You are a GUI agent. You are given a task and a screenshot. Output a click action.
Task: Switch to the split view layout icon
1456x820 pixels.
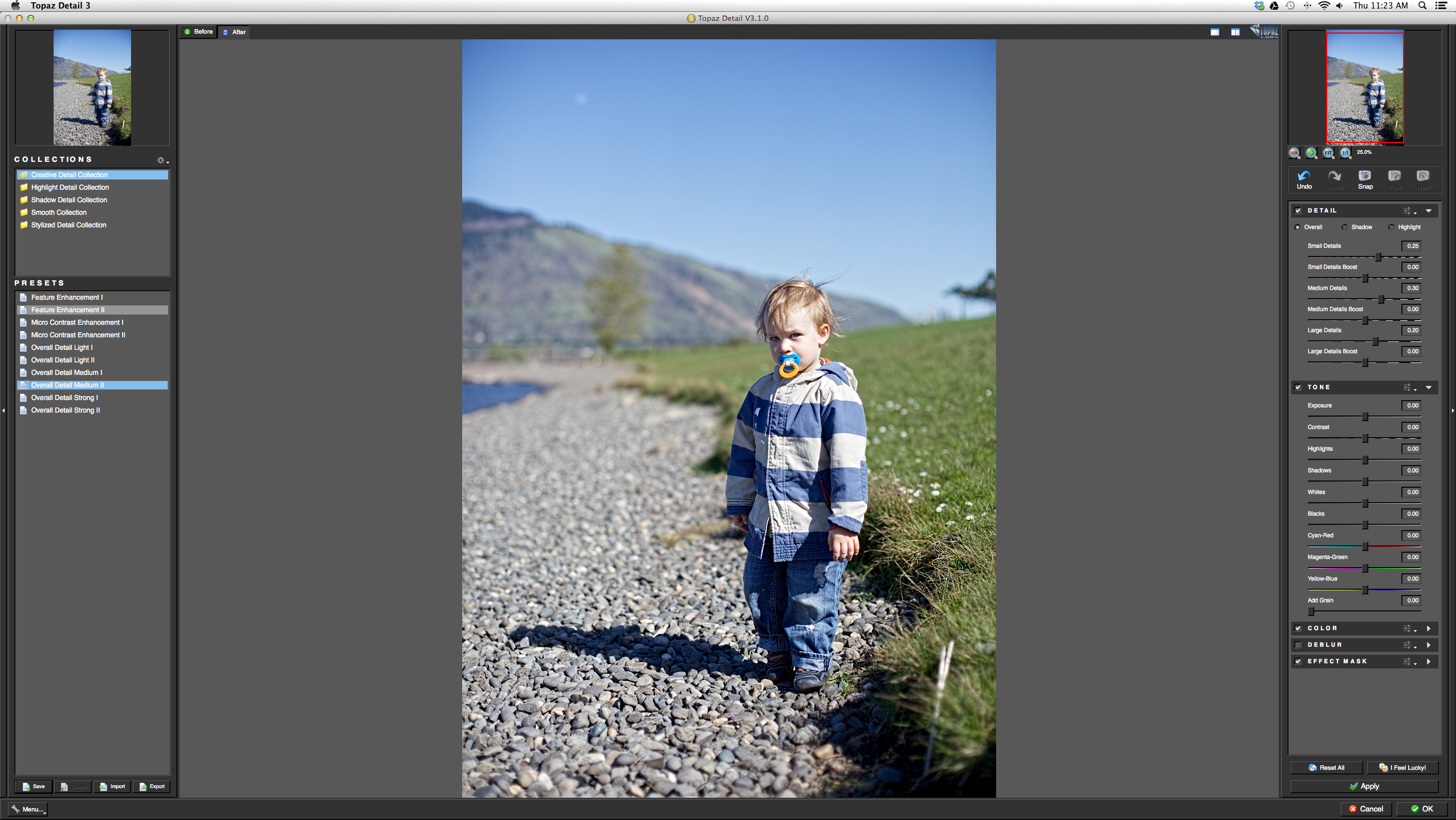click(1235, 32)
